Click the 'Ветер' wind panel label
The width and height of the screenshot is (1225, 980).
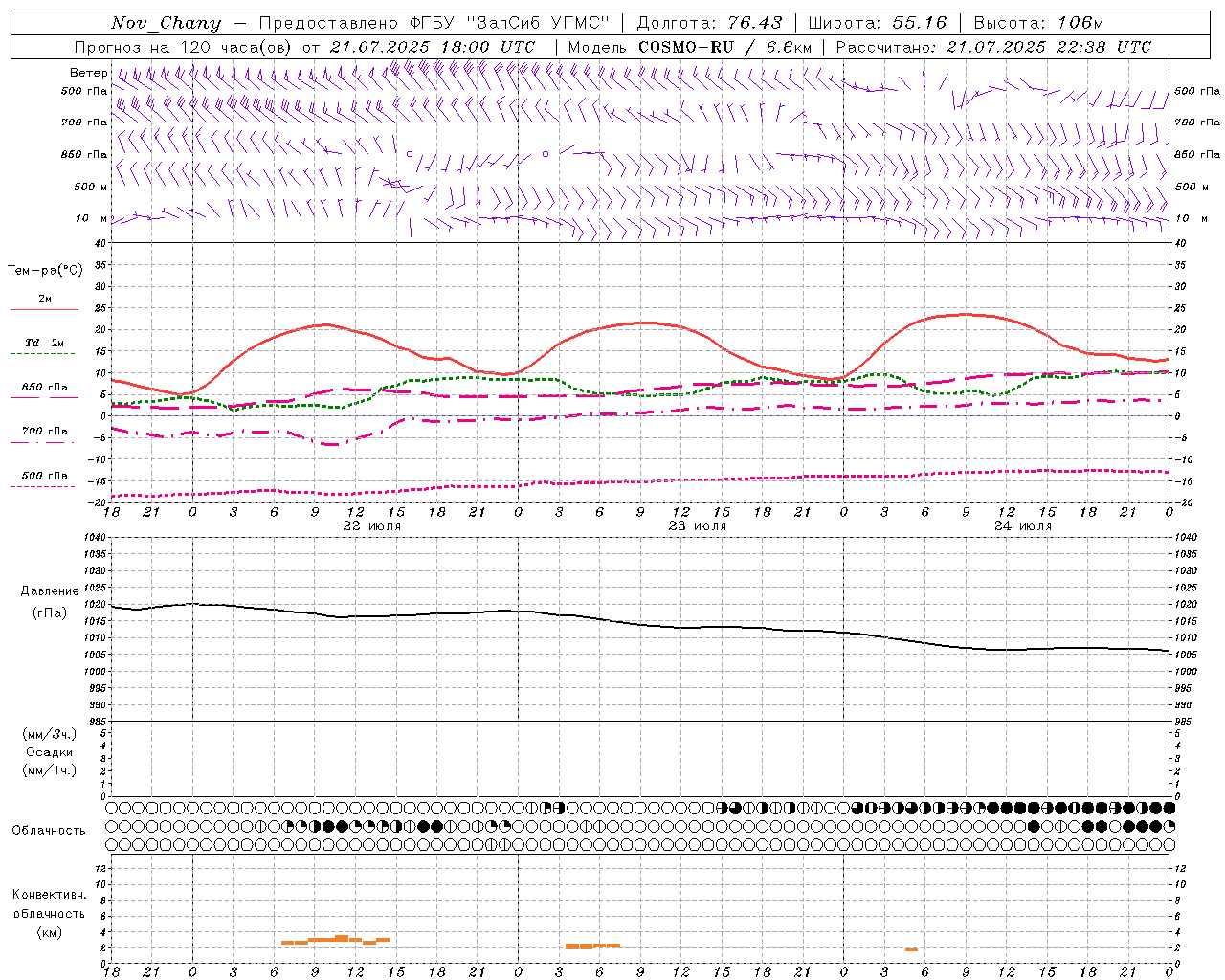(x=88, y=73)
